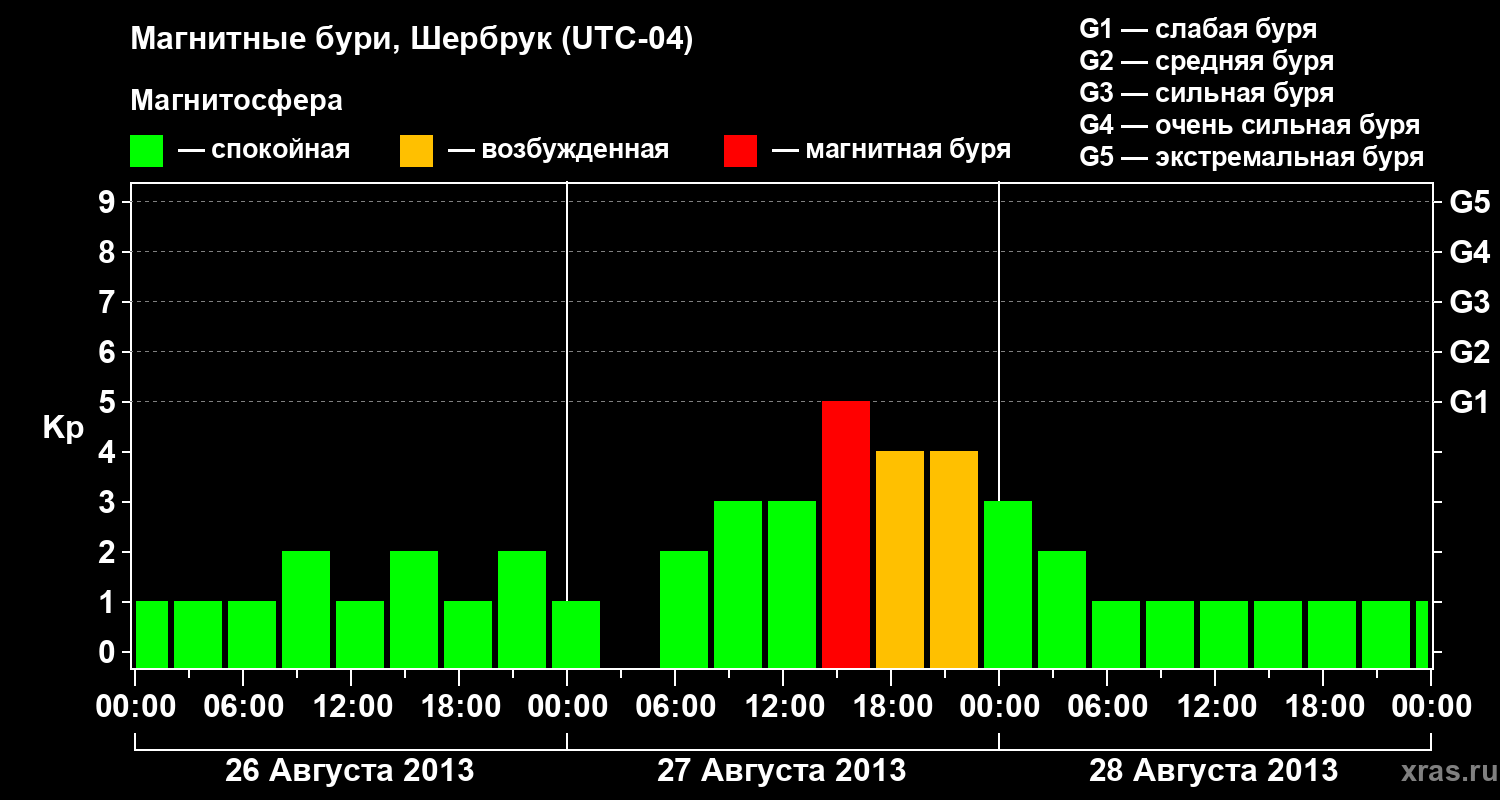Image resolution: width=1500 pixels, height=800 pixels.
Task: Click the 'G1' label on the right axis
Action: (1469, 402)
